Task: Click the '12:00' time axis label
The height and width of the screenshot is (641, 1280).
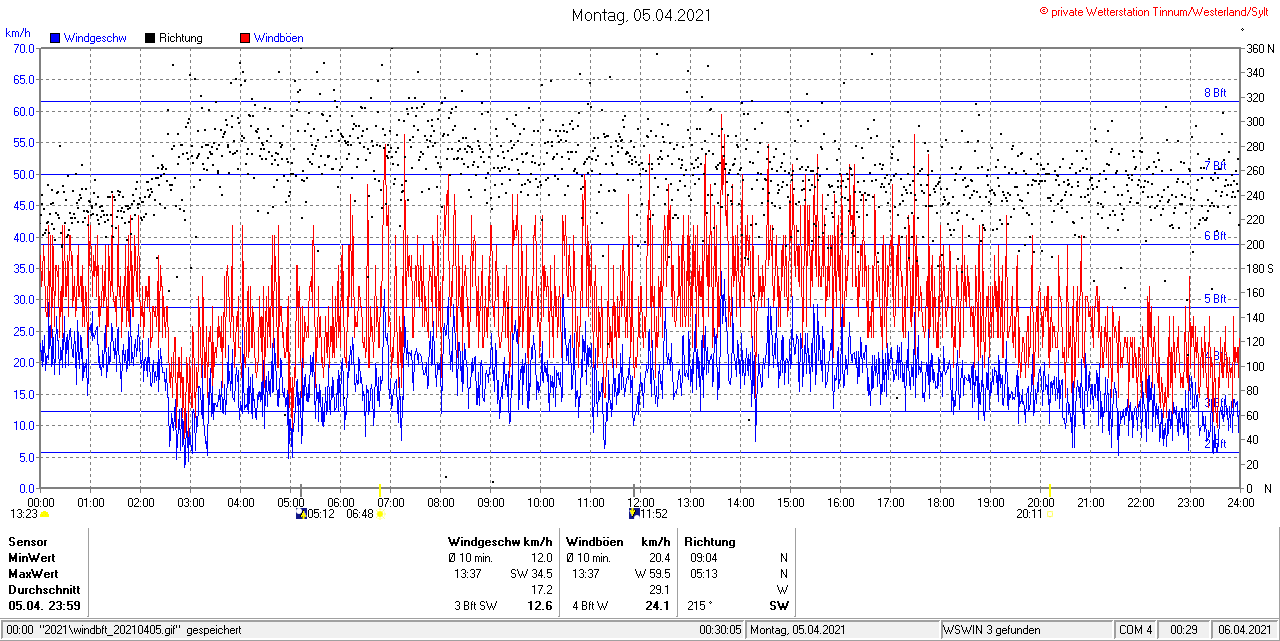Action: click(x=641, y=502)
